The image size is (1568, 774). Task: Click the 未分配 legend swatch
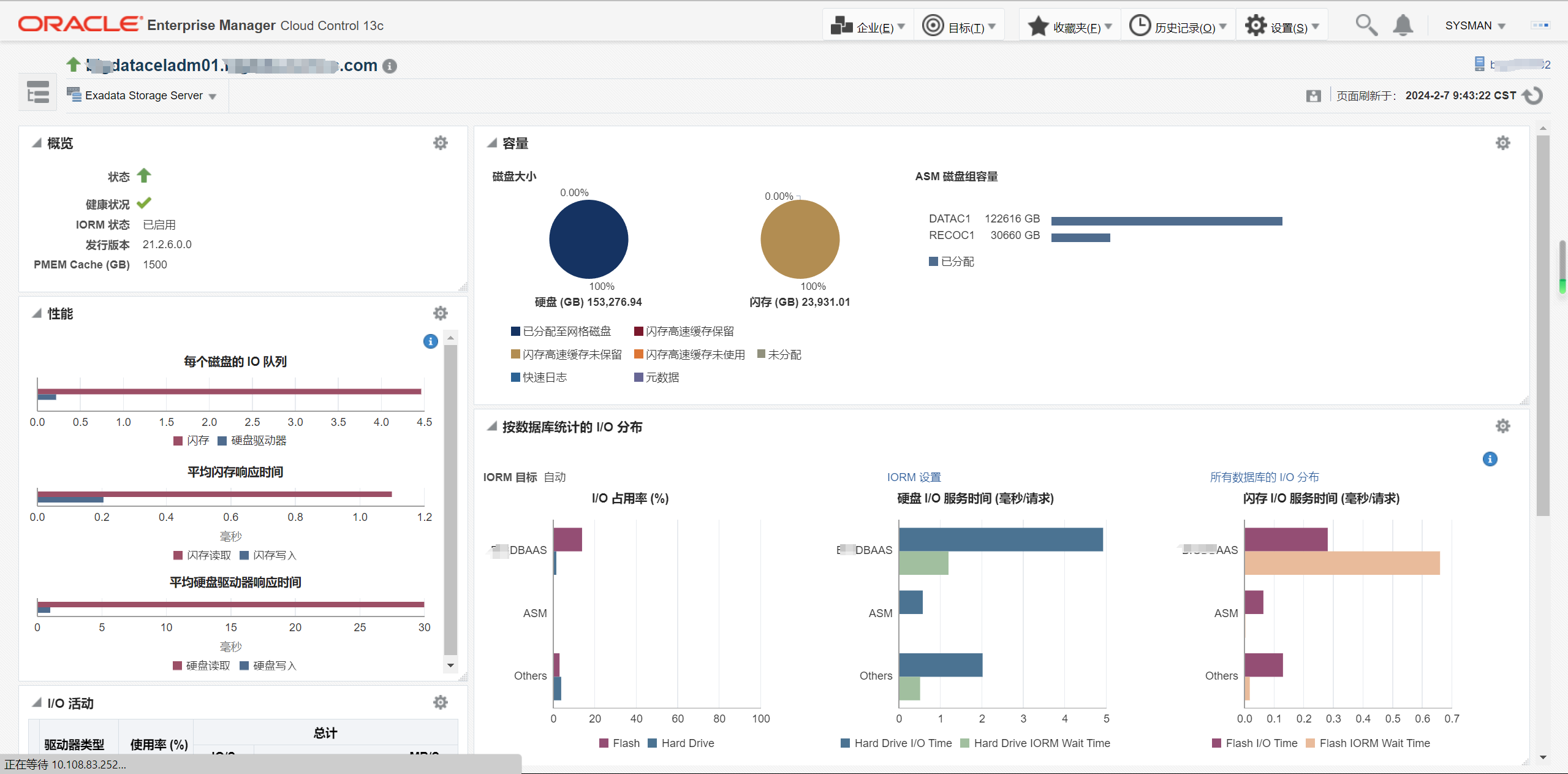point(761,354)
